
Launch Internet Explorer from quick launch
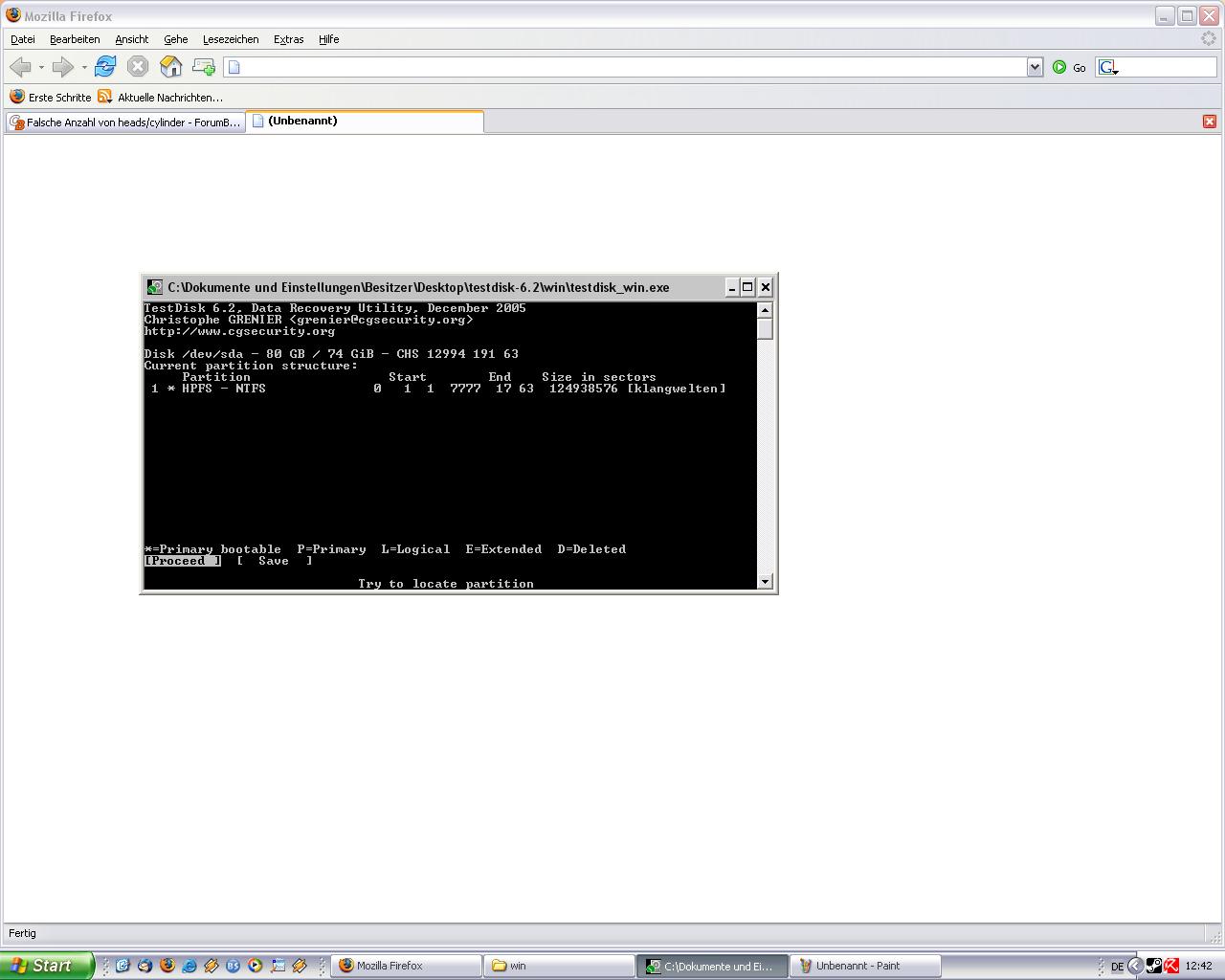(189, 966)
